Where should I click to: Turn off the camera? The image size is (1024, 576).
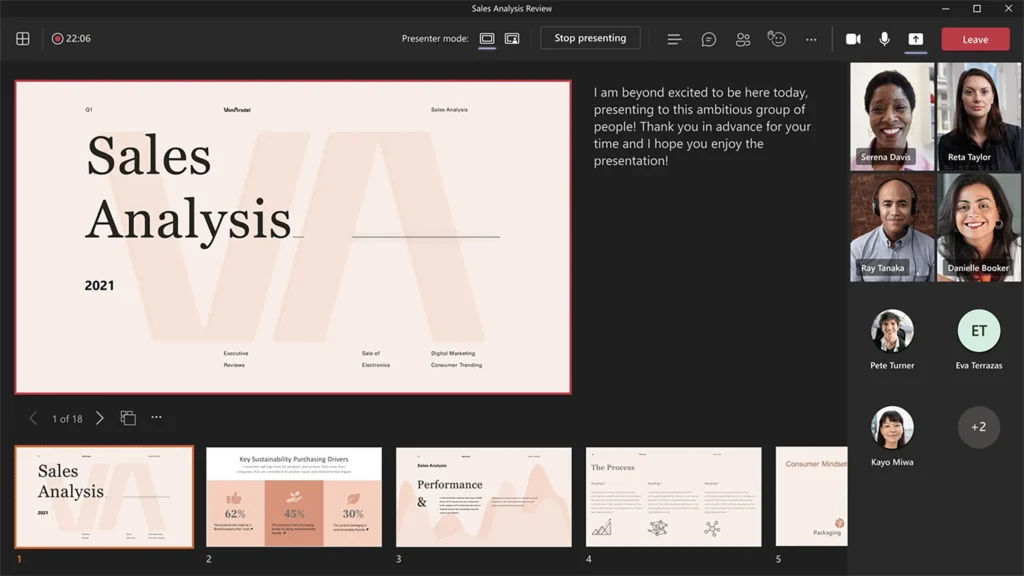pyautogui.click(x=853, y=38)
